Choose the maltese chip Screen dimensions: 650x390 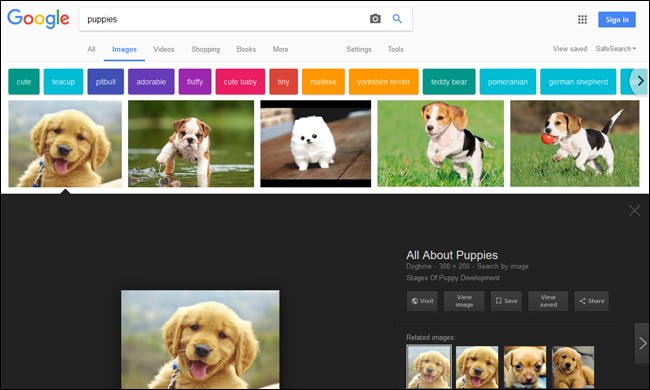323,82
